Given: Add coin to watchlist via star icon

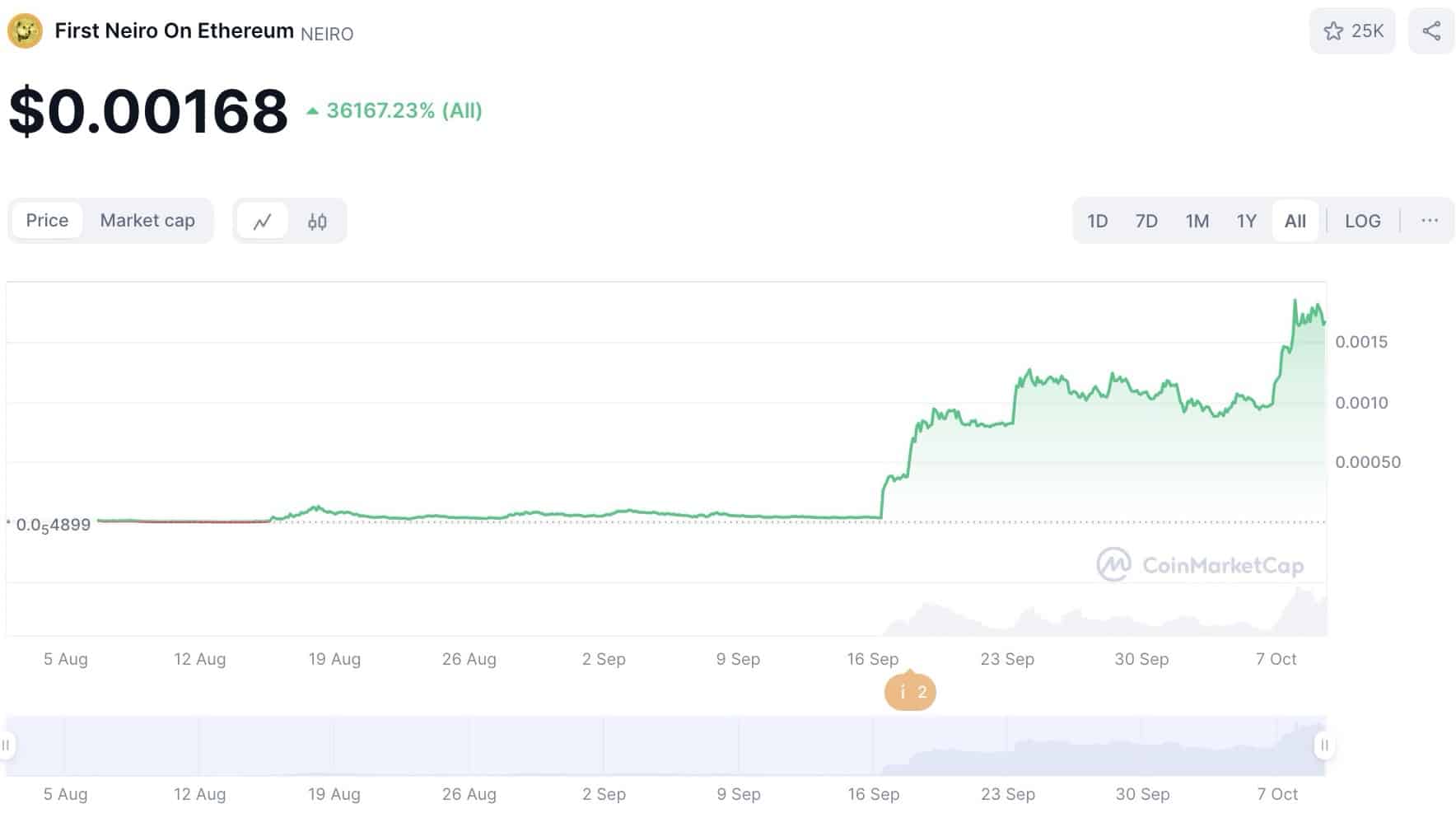Looking at the screenshot, I should (x=1333, y=31).
